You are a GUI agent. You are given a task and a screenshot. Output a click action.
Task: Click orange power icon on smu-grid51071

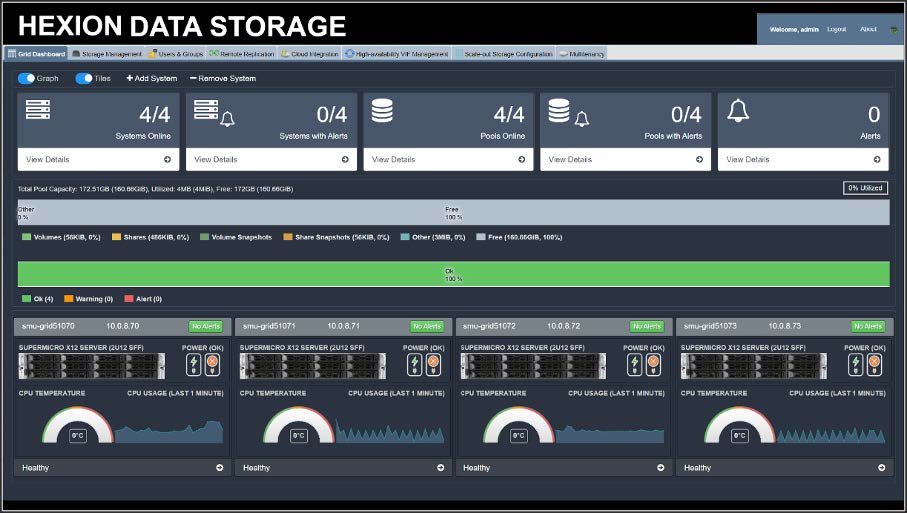434,364
